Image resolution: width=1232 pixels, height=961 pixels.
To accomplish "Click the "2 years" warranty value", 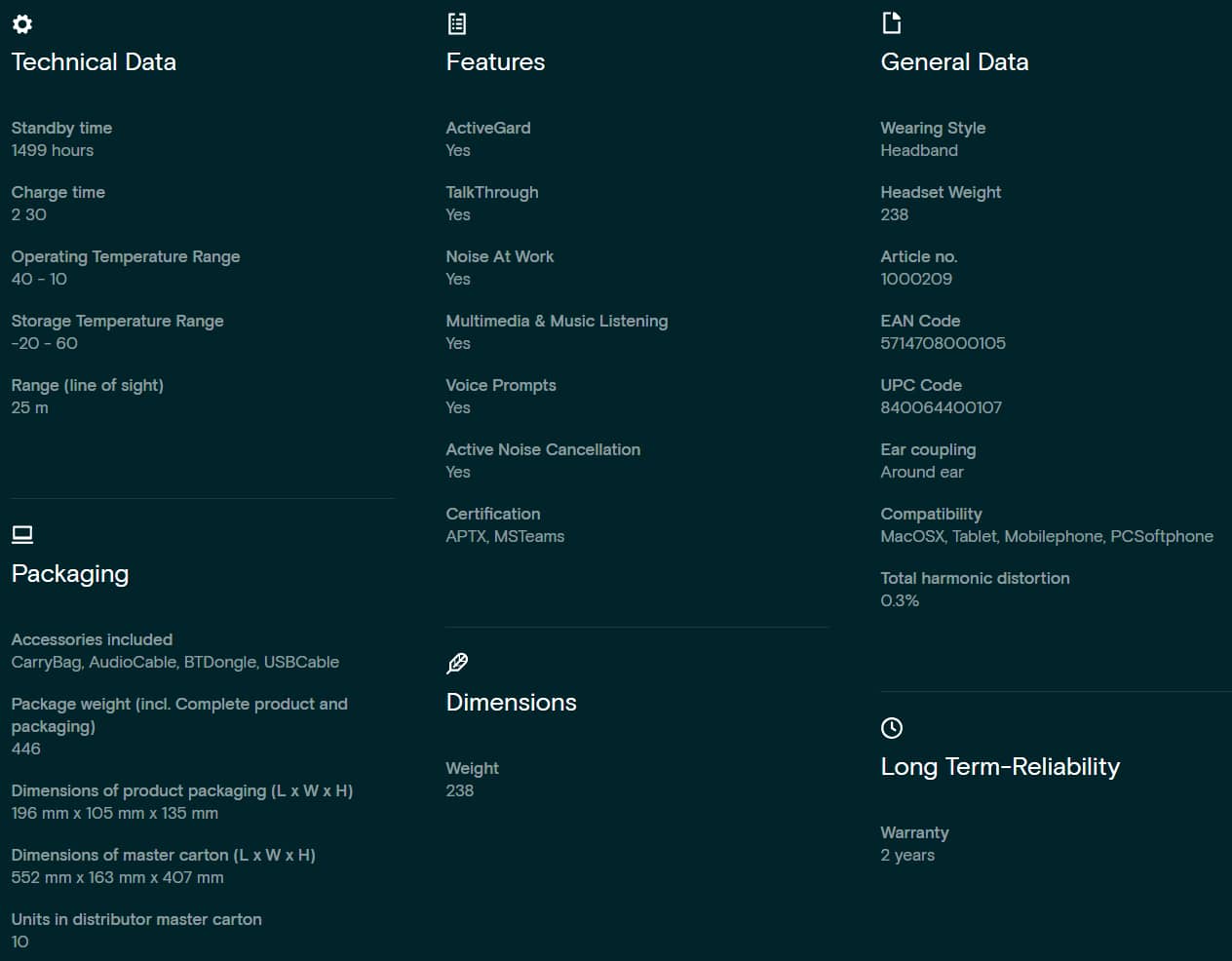I will pos(907,855).
